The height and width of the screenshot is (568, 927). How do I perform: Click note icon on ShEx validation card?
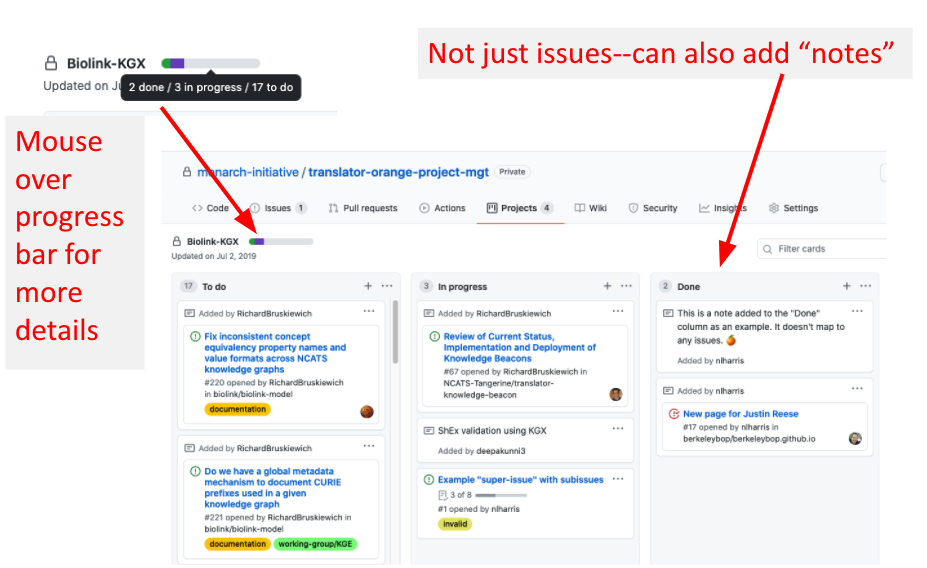pos(429,431)
